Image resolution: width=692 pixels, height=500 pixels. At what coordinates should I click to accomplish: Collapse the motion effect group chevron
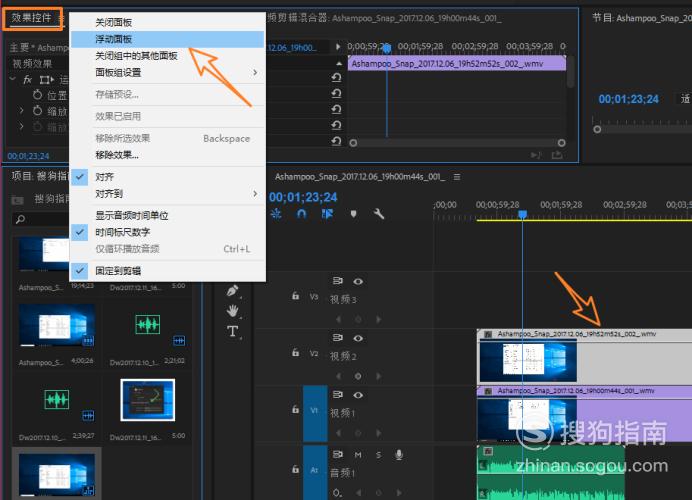coord(13,79)
